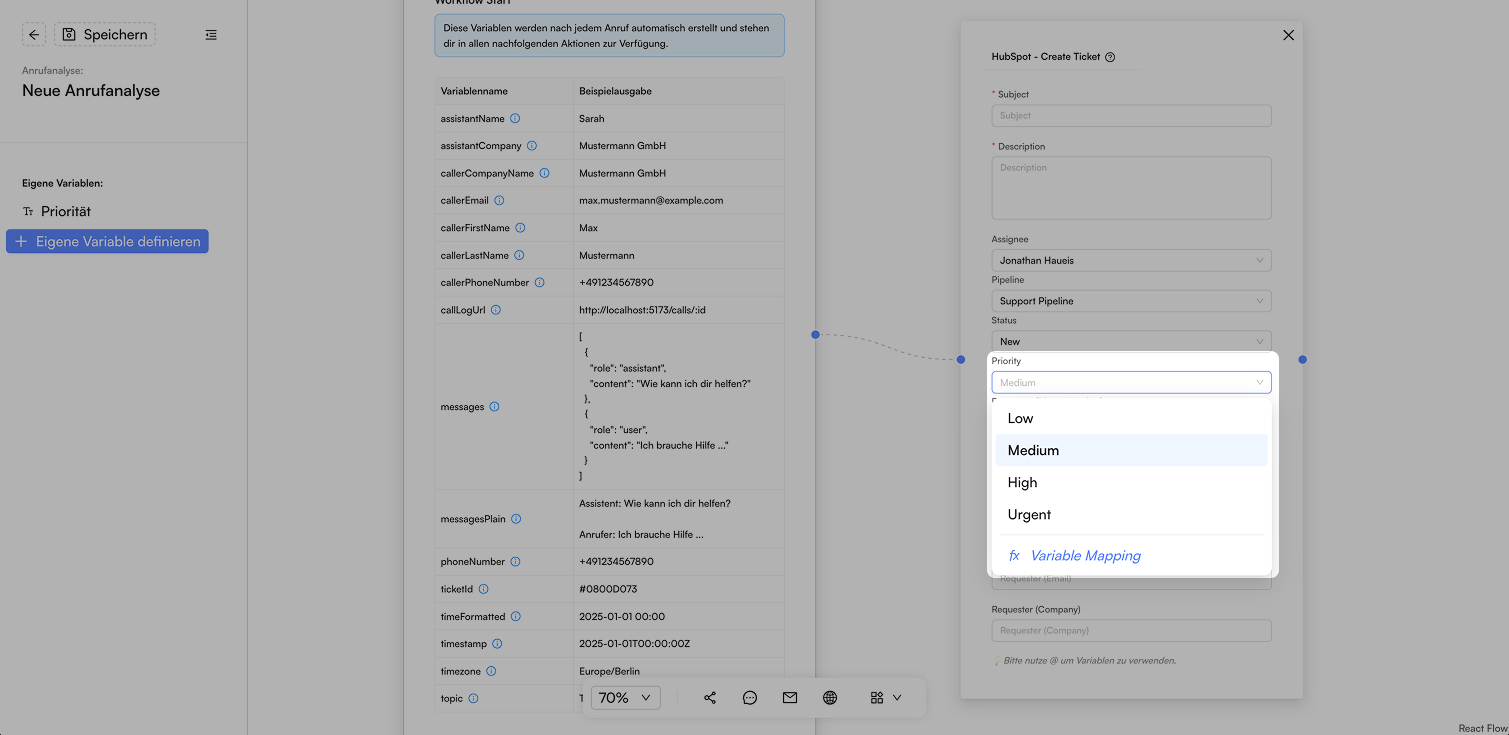The width and height of the screenshot is (1509, 735).
Task: Show info for messagesPlain variable
Action: coord(516,519)
